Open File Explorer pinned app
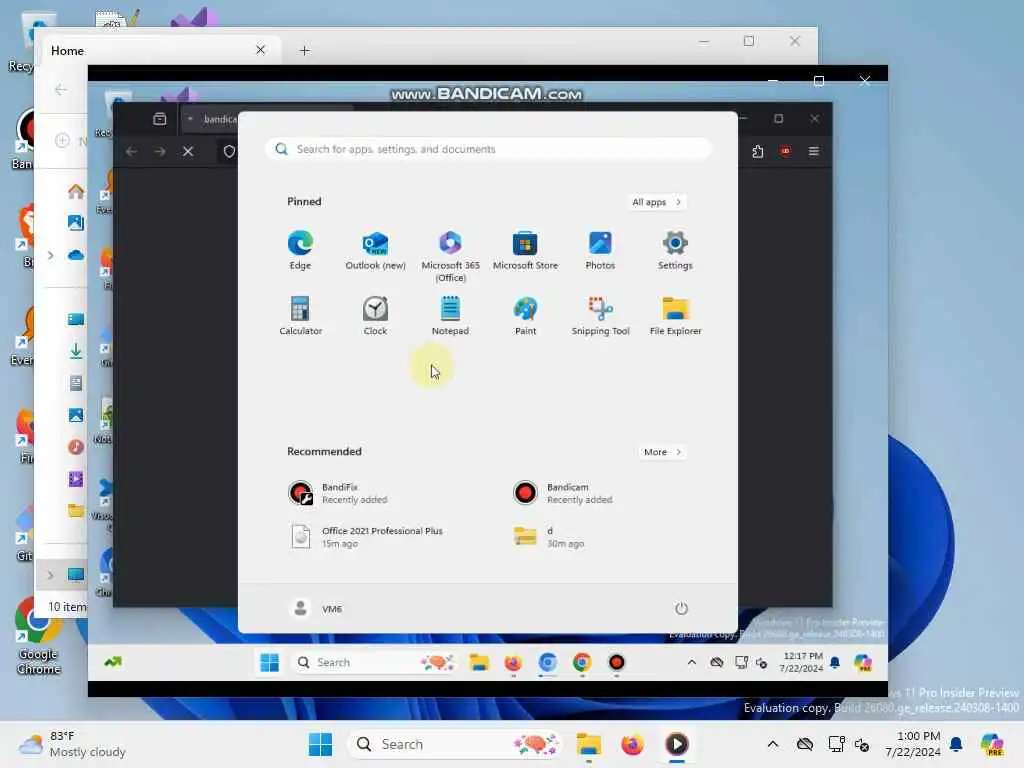The image size is (1024, 768). coord(675,315)
